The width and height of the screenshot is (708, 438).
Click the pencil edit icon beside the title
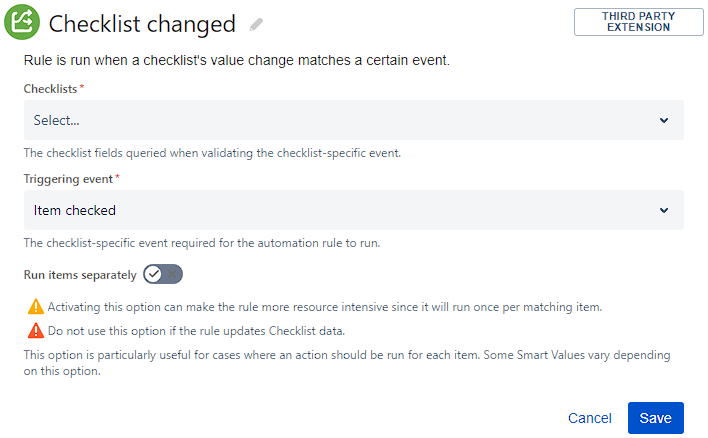[257, 24]
